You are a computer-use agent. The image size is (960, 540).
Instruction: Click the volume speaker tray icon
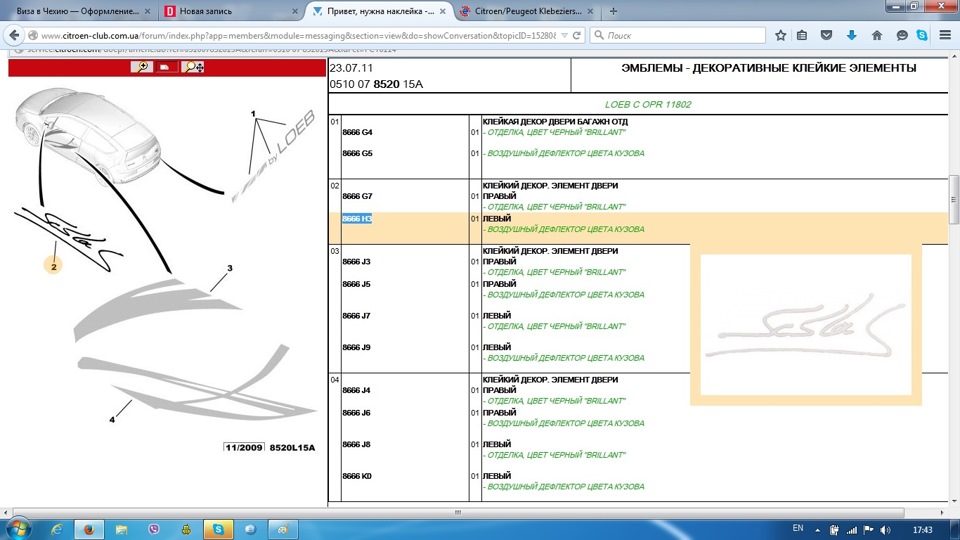click(885, 530)
